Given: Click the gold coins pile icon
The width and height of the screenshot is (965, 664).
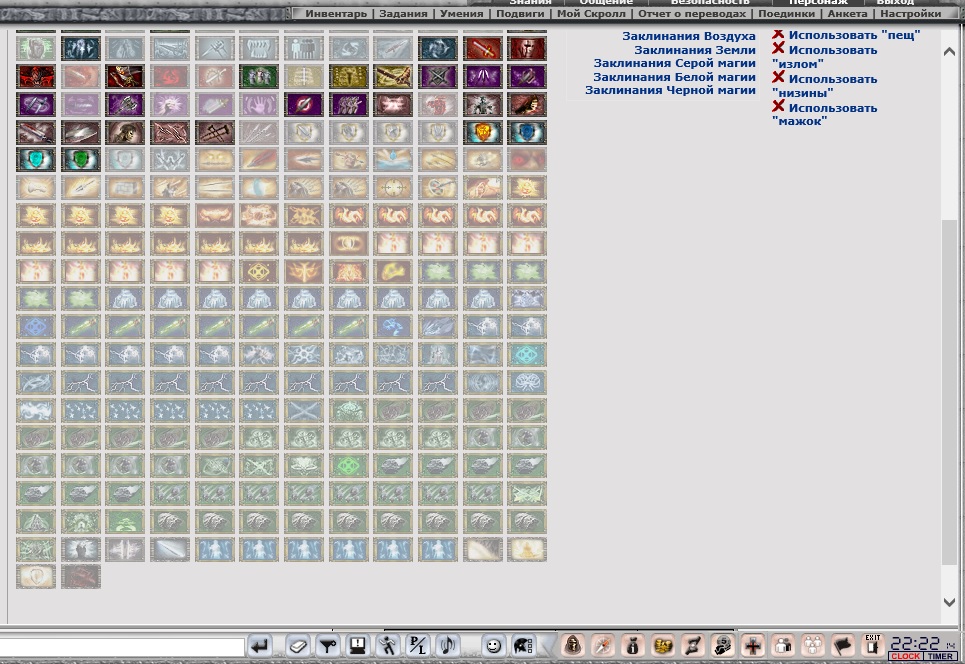Looking at the screenshot, I should (x=663, y=646).
